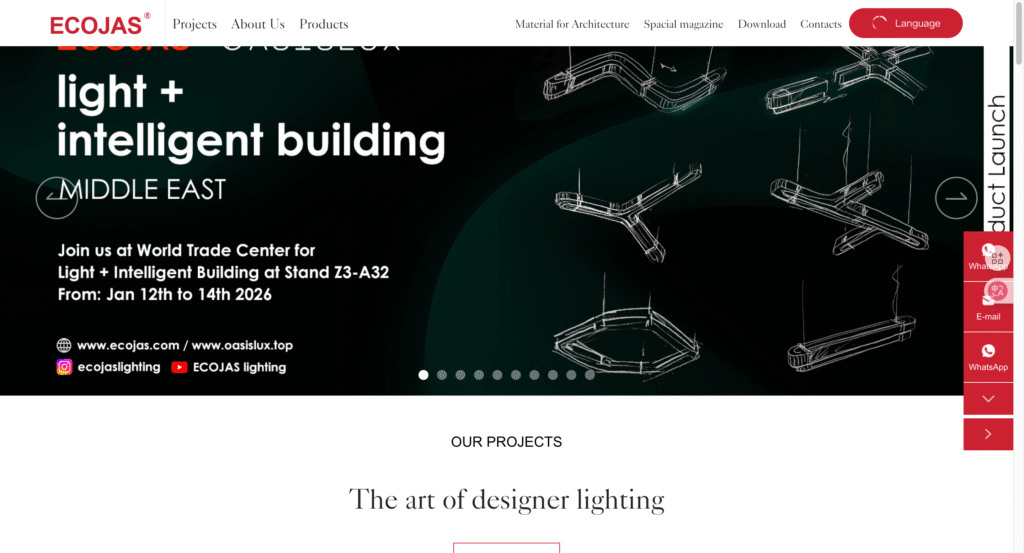Image resolution: width=1024 pixels, height=553 pixels.
Task: Select the last carousel dot
Action: (590, 375)
